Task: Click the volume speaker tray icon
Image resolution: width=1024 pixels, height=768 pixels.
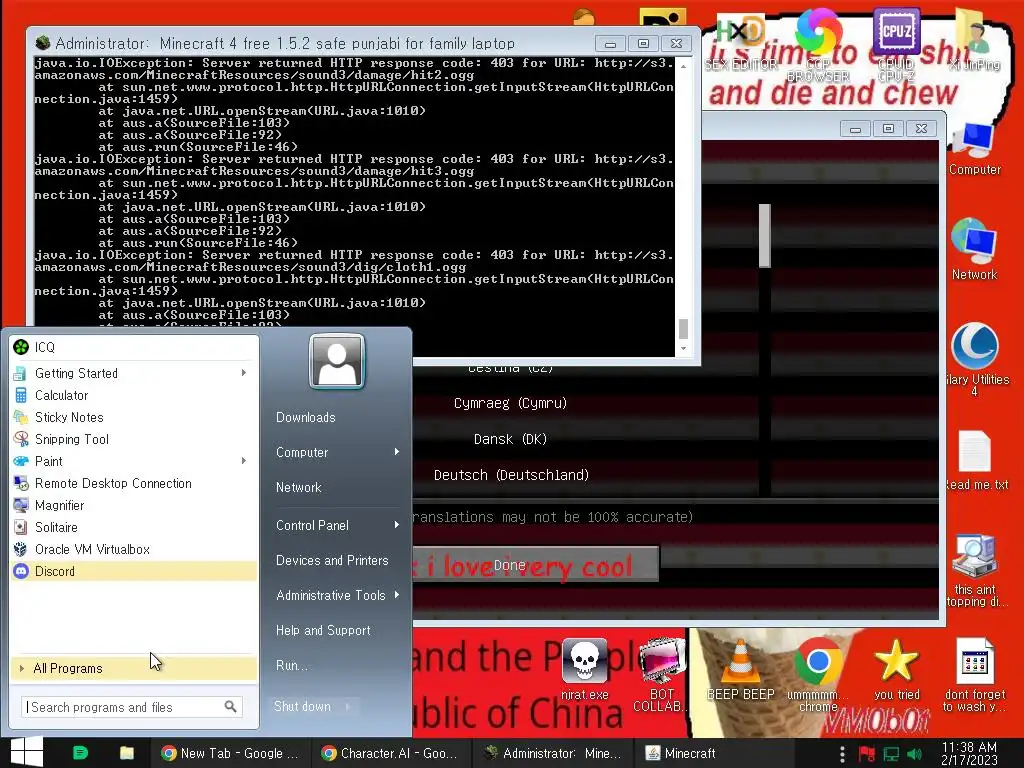Action: (x=914, y=754)
